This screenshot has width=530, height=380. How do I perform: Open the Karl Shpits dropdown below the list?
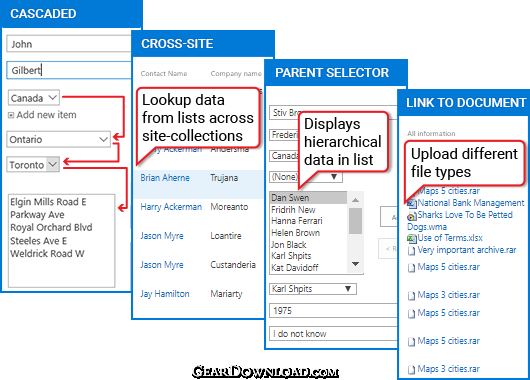[x=313, y=289]
